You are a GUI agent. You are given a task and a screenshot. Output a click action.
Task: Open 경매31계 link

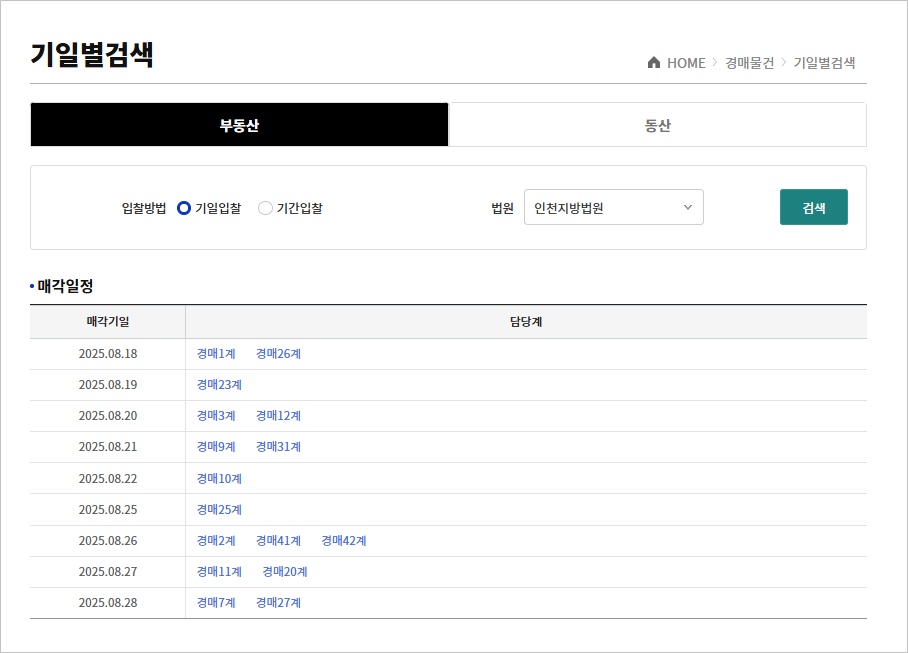[279, 447]
